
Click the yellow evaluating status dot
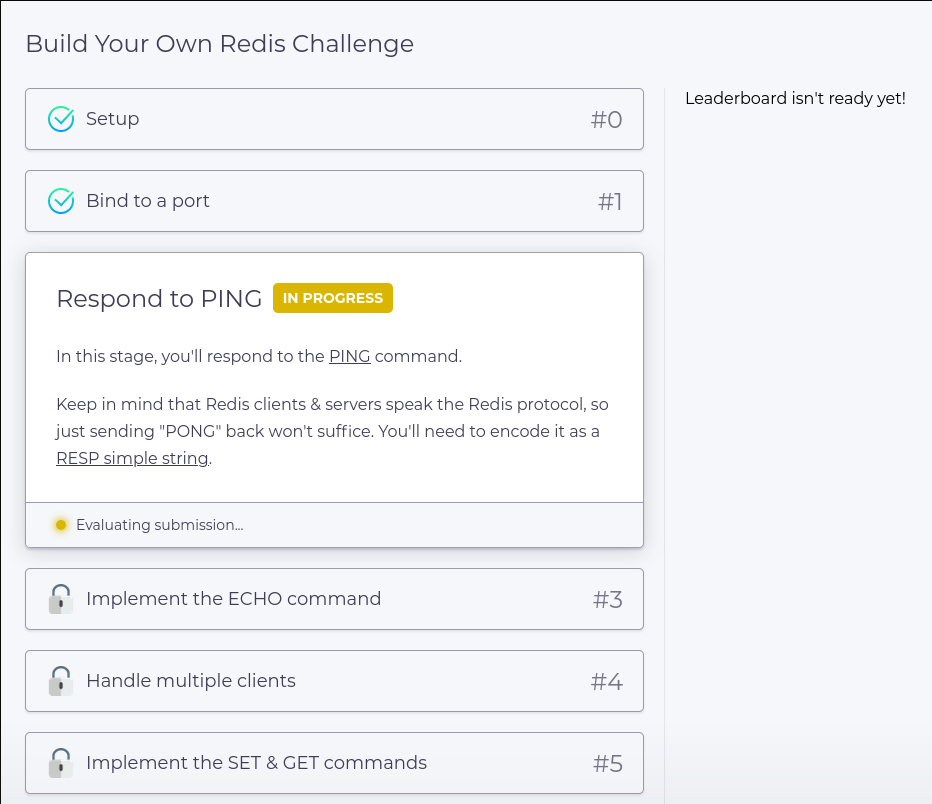click(x=61, y=525)
